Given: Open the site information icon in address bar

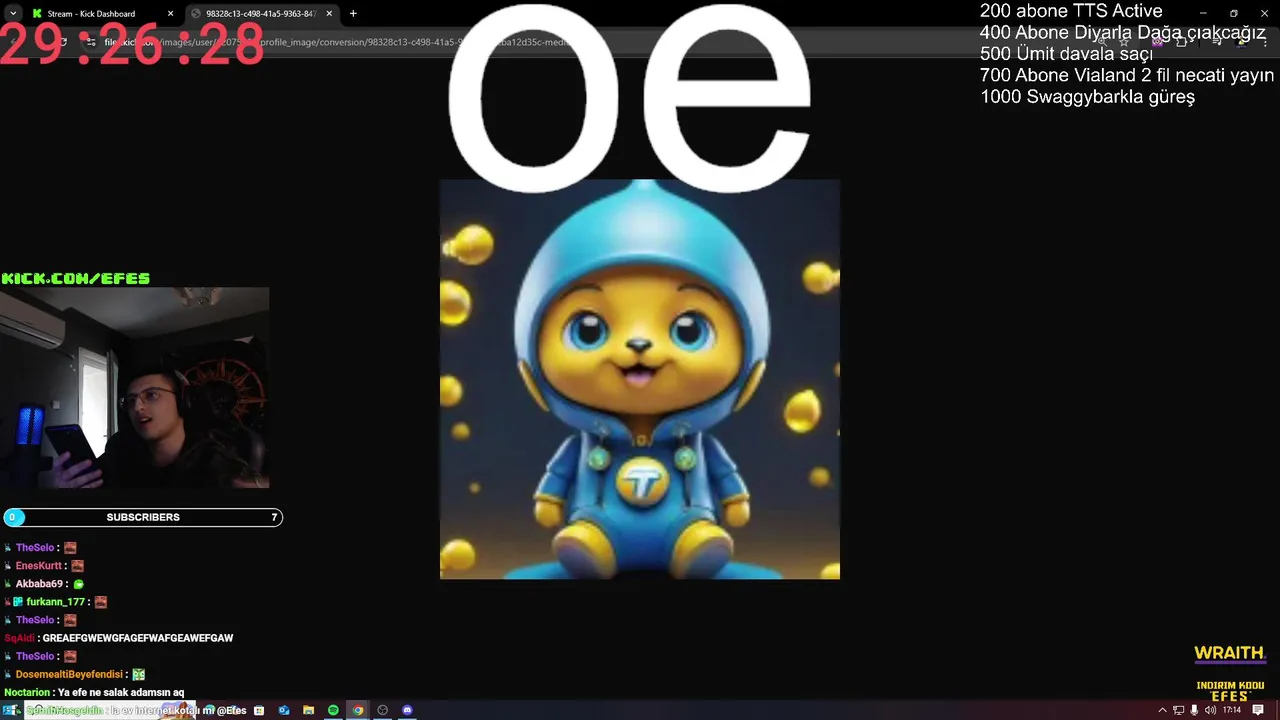Looking at the screenshot, I should 91,42.
